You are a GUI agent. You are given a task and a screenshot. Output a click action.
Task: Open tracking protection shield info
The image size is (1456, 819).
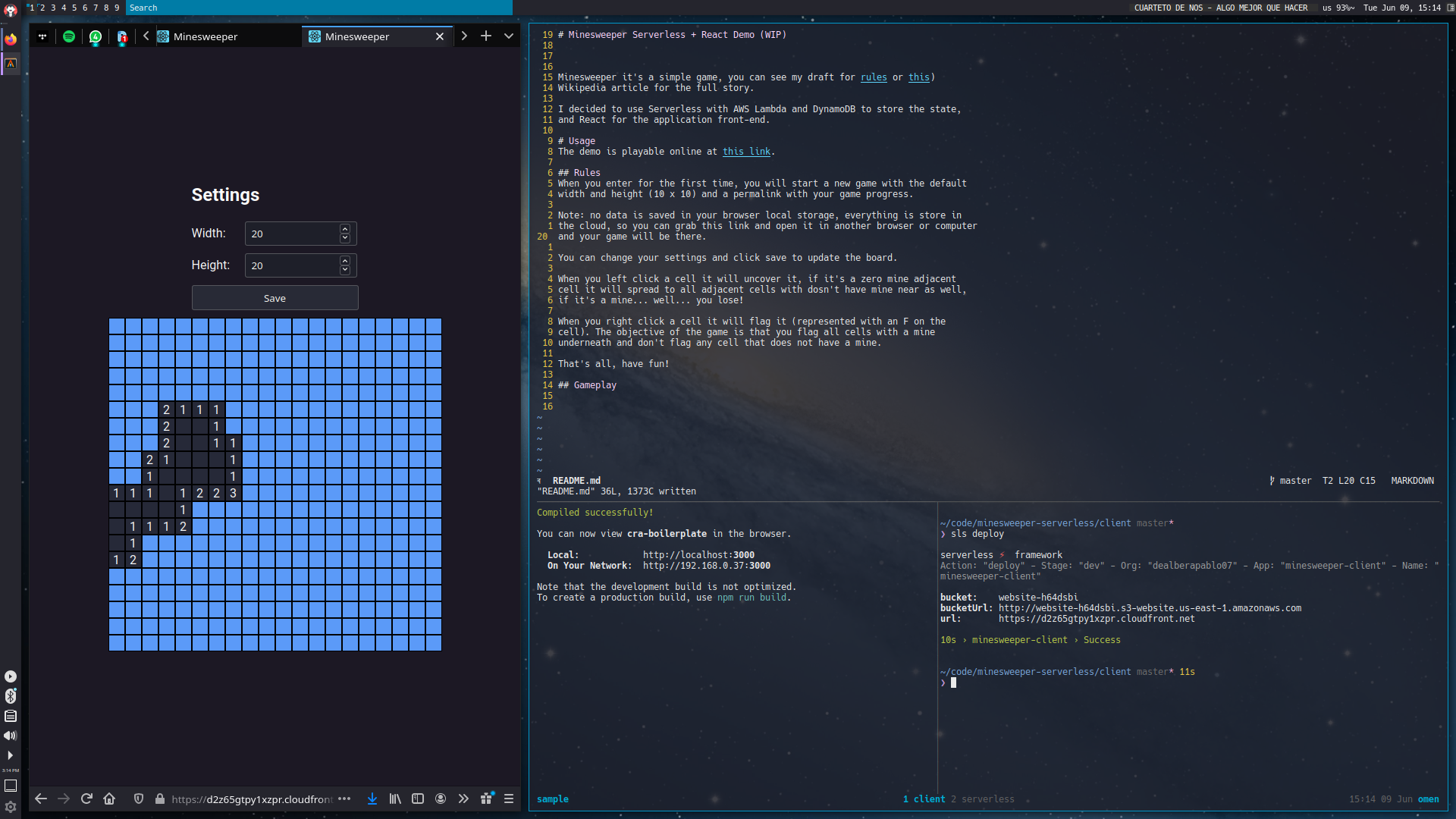click(x=139, y=799)
